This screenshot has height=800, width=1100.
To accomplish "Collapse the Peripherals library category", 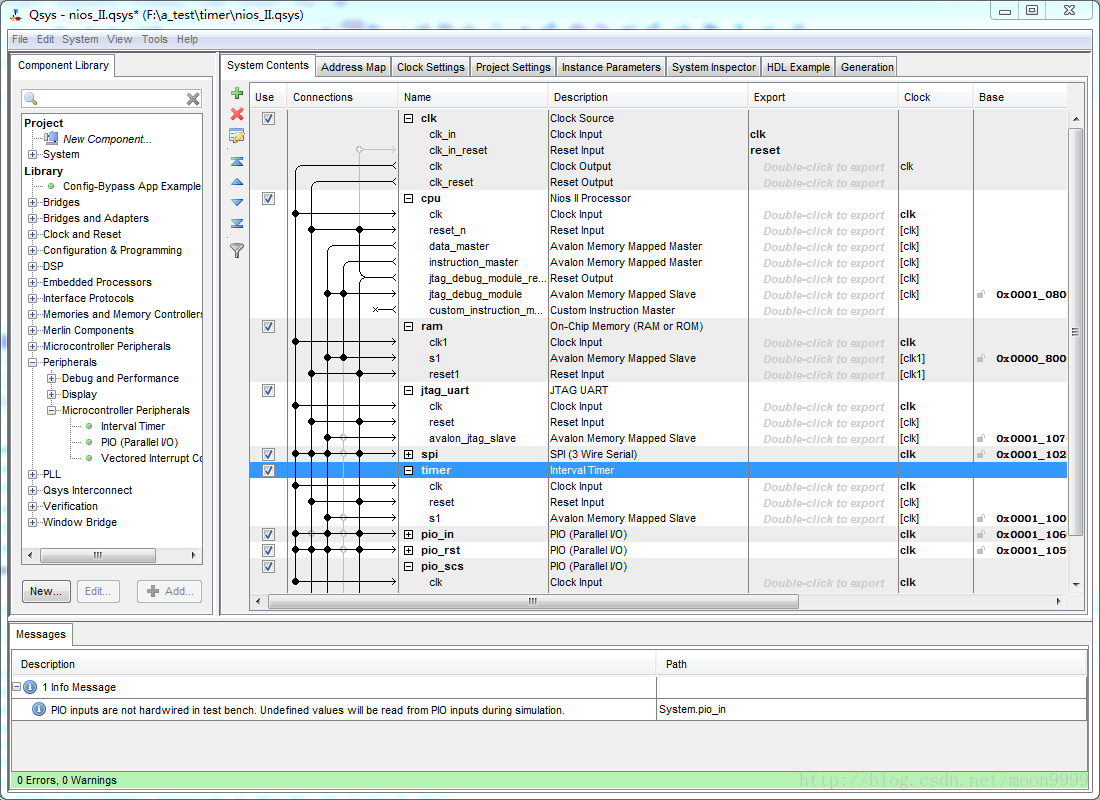I will tap(32, 362).
